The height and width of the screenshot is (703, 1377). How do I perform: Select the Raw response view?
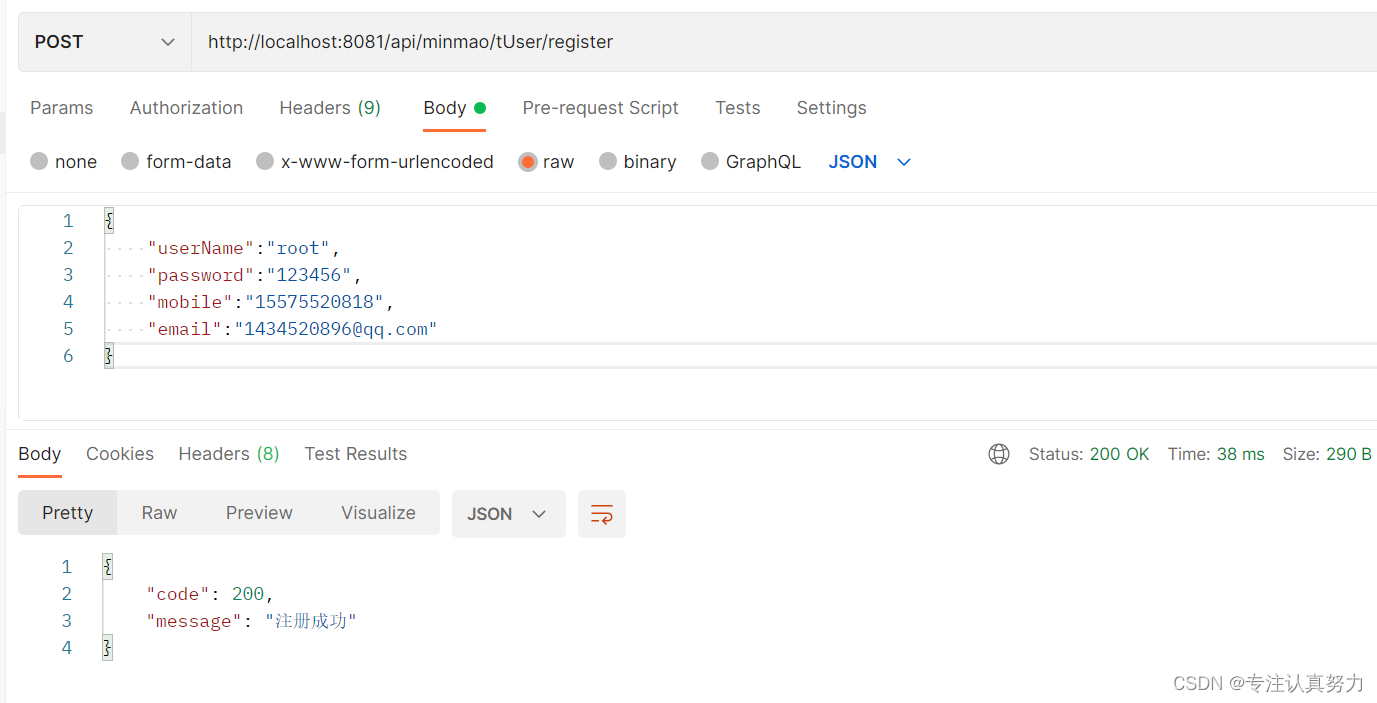point(159,513)
